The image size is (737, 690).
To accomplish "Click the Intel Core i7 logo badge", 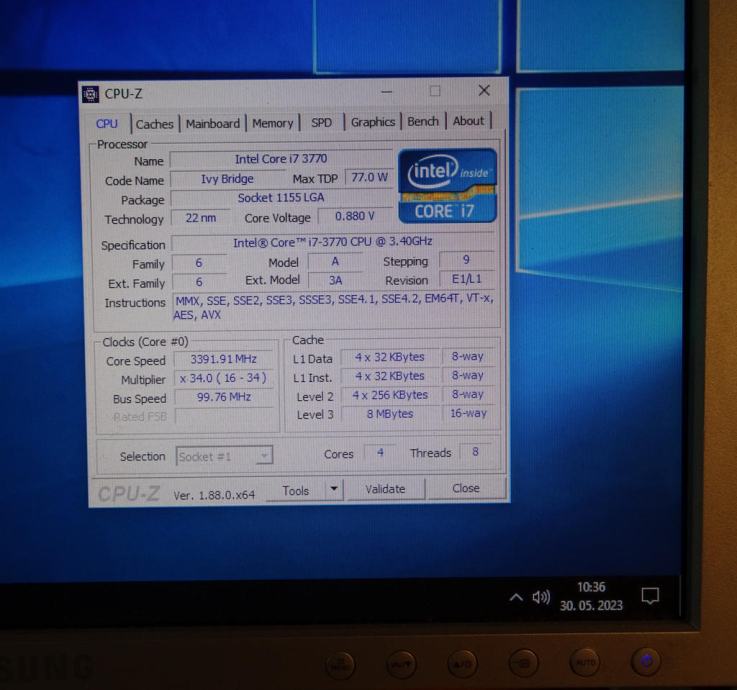I will pos(447,185).
